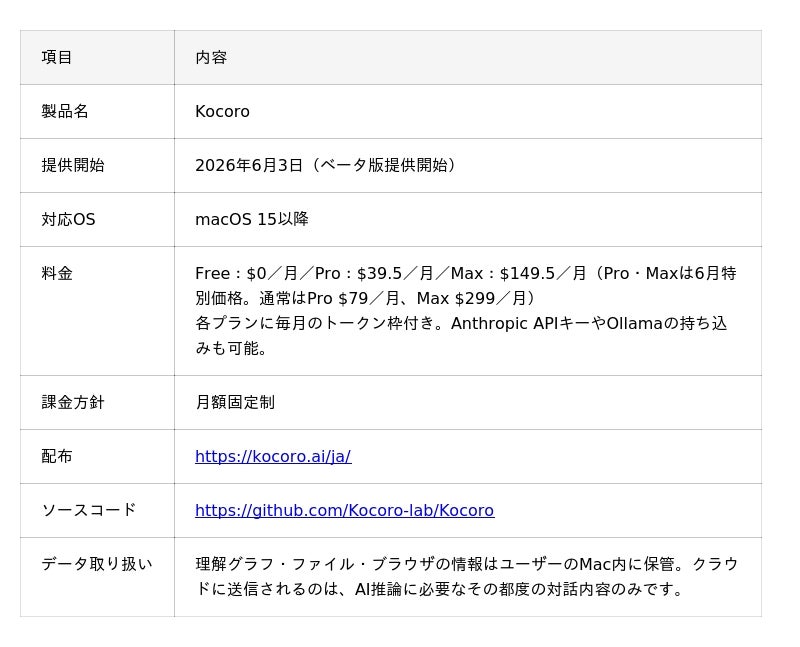Click the 提供開始 row label
800x647 pixels.
pyautogui.click(x=73, y=165)
